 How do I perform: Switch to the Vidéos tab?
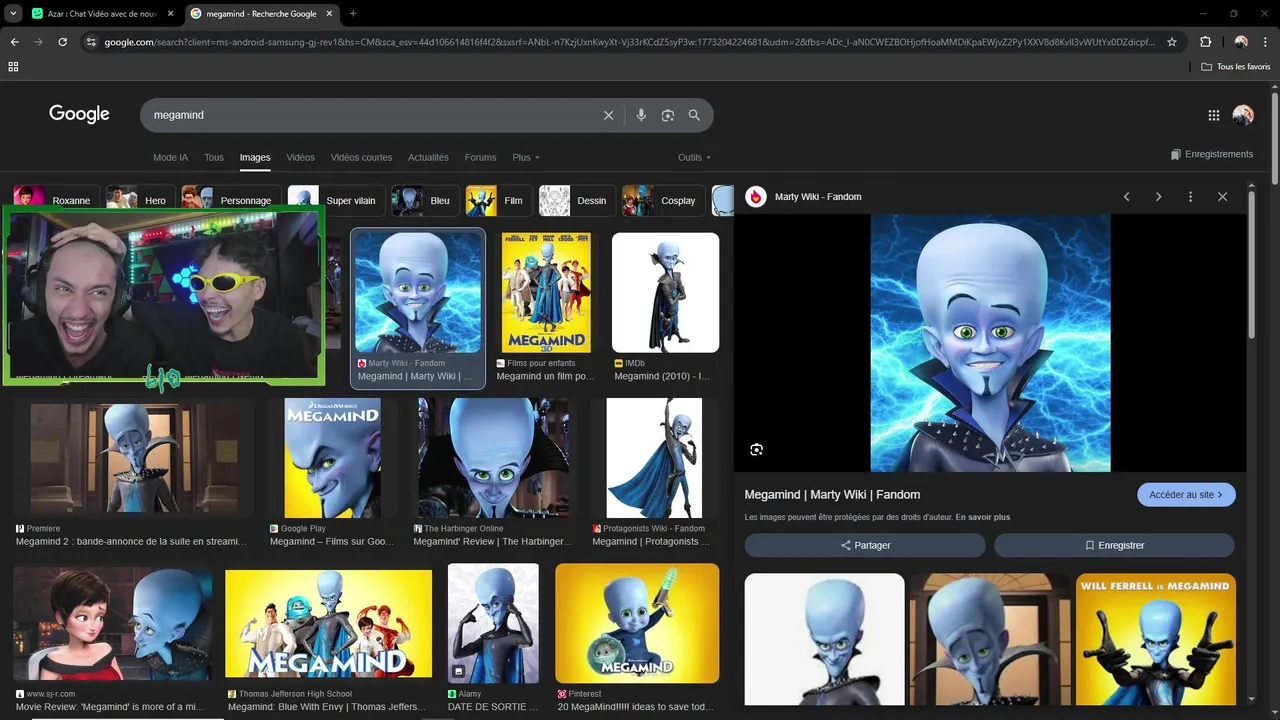coord(300,158)
